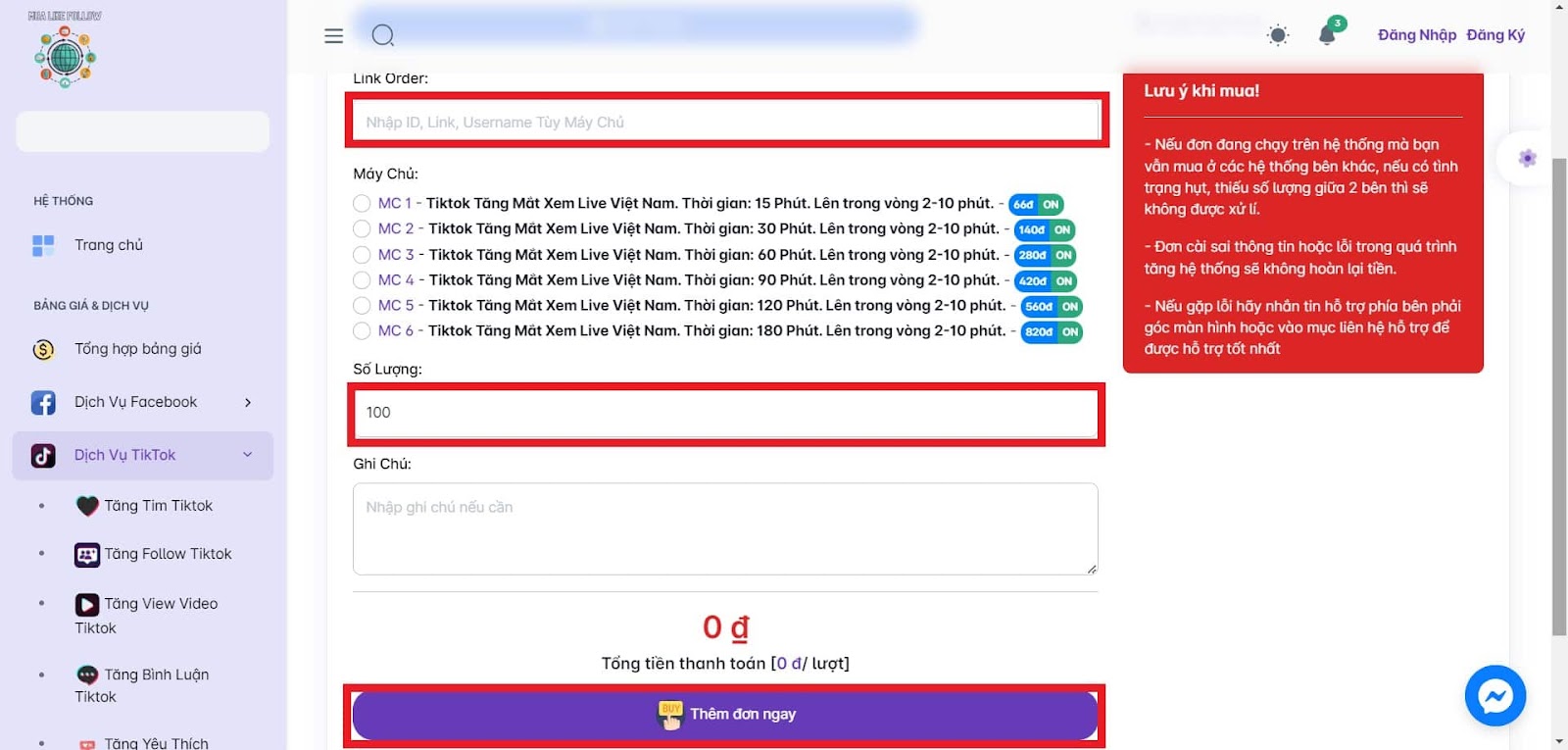
Task: Open the Messenger chat bubble
Action: pyautogui.click(x=1495, y=696)
